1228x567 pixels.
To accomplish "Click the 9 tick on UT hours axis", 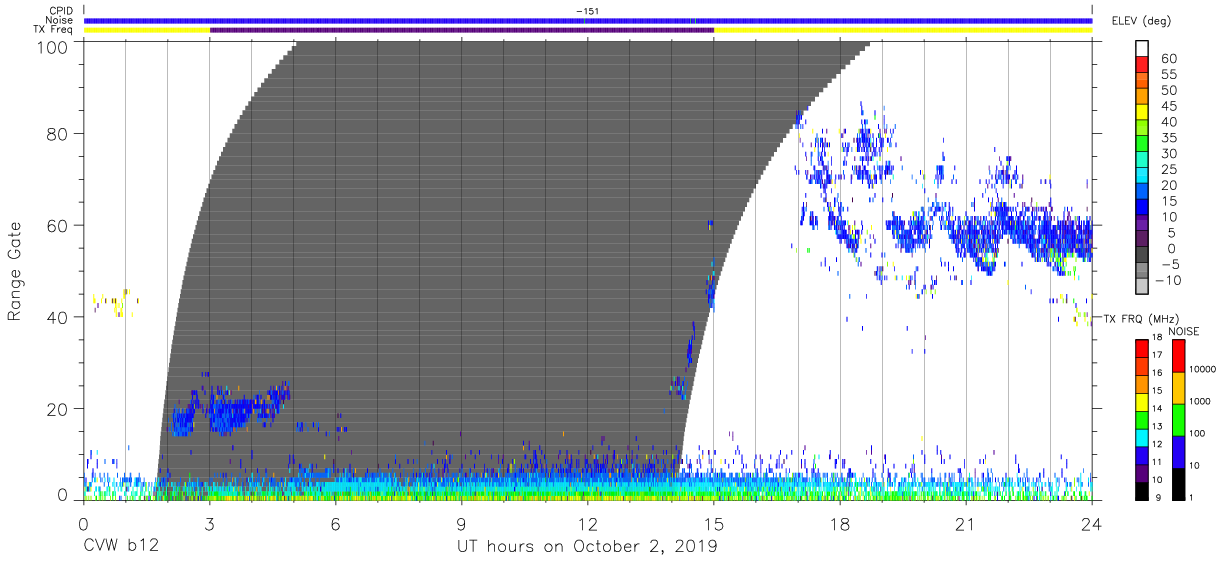I will 461,523.
